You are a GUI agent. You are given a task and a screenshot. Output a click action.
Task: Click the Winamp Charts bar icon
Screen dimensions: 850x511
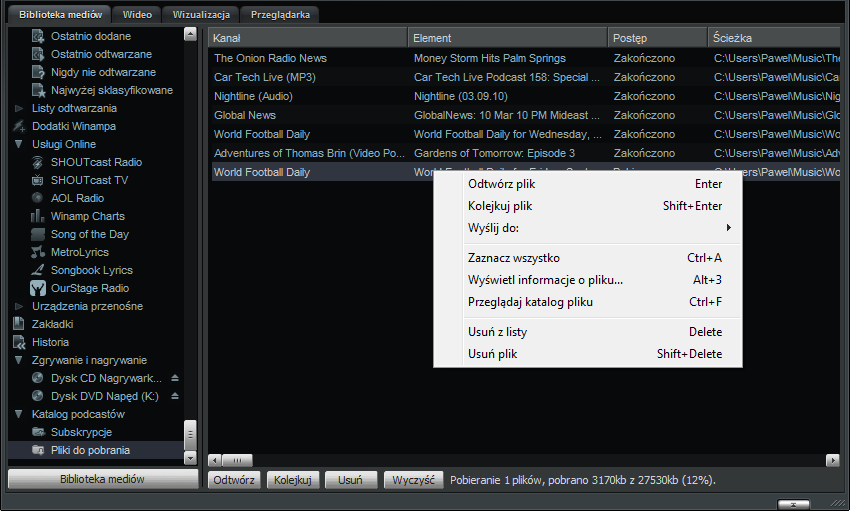pos(37,216)
